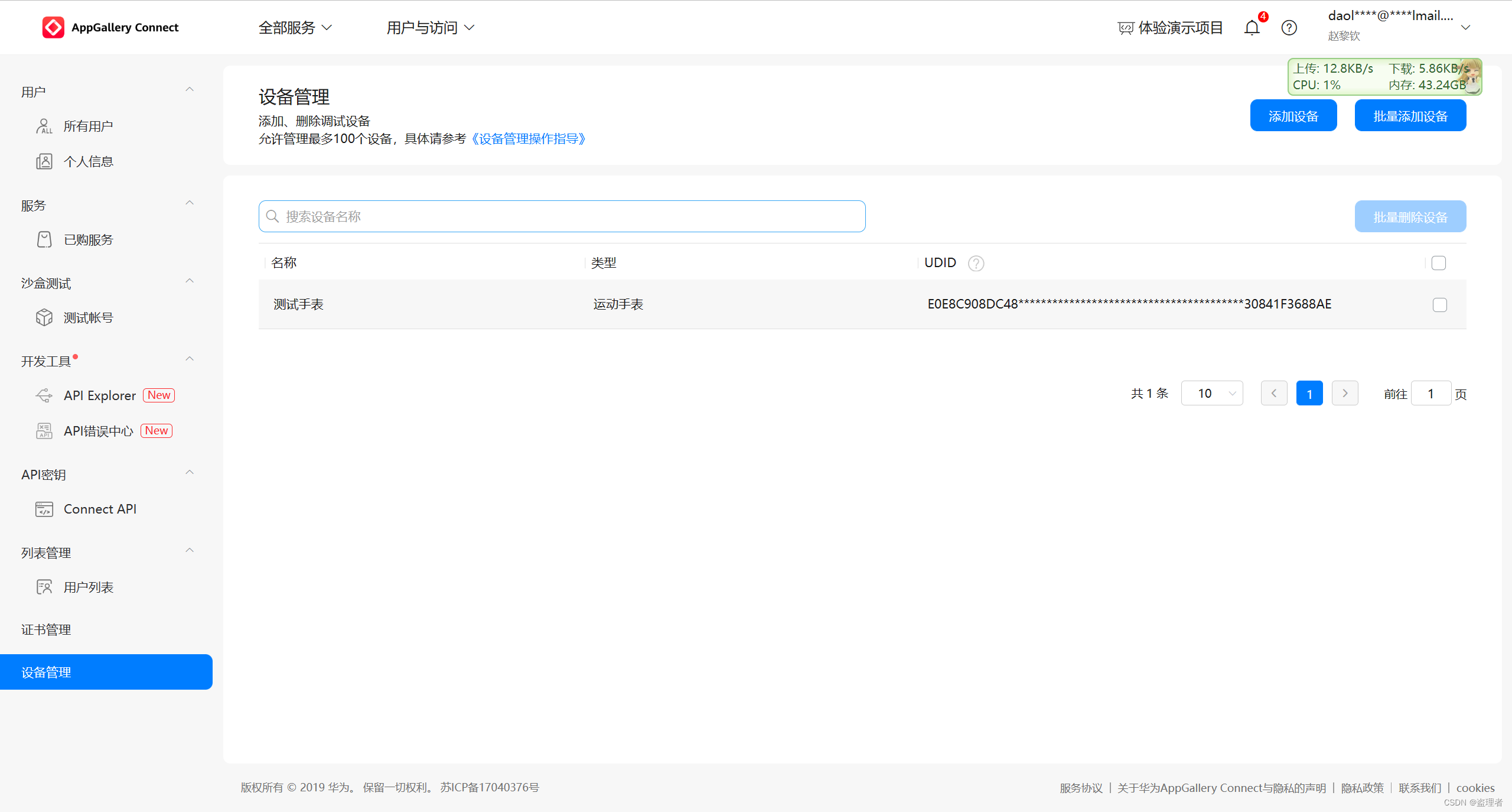Check the 测试手表 device row checkbox

coord(1439,304)
